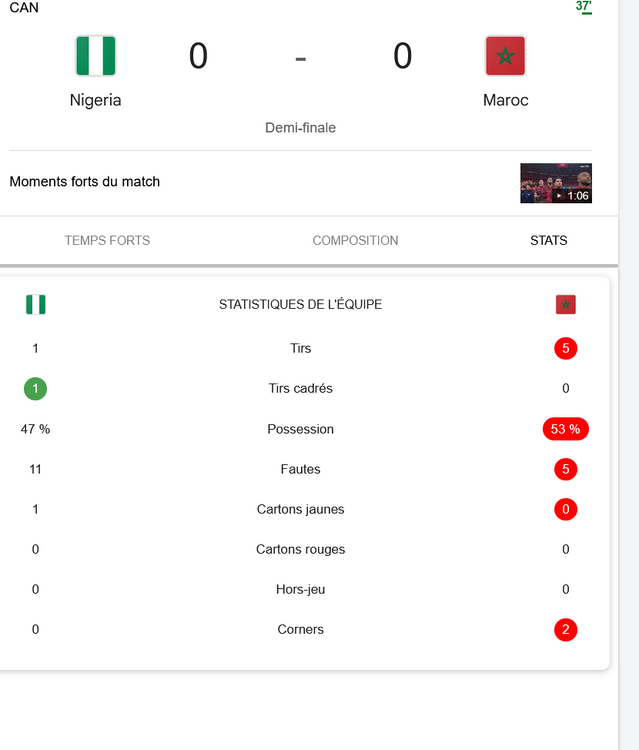
Task: Click the Nigeria team name
Action: (96, 100)
